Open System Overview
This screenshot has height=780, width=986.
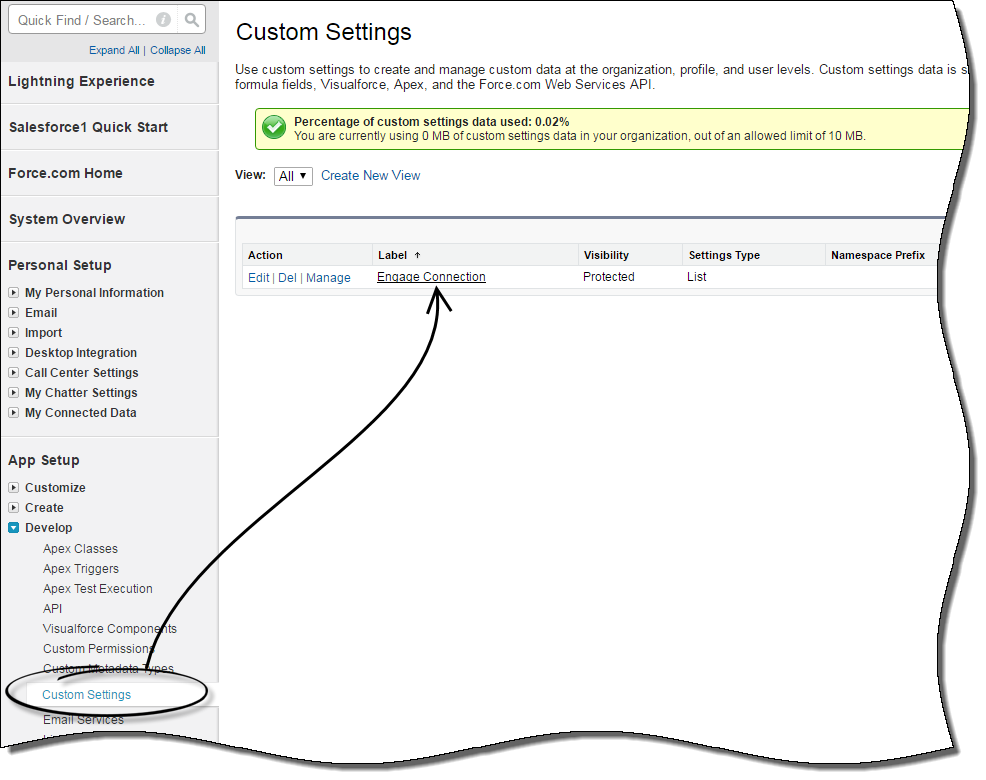pyautogui.click(x=67, y=220)
